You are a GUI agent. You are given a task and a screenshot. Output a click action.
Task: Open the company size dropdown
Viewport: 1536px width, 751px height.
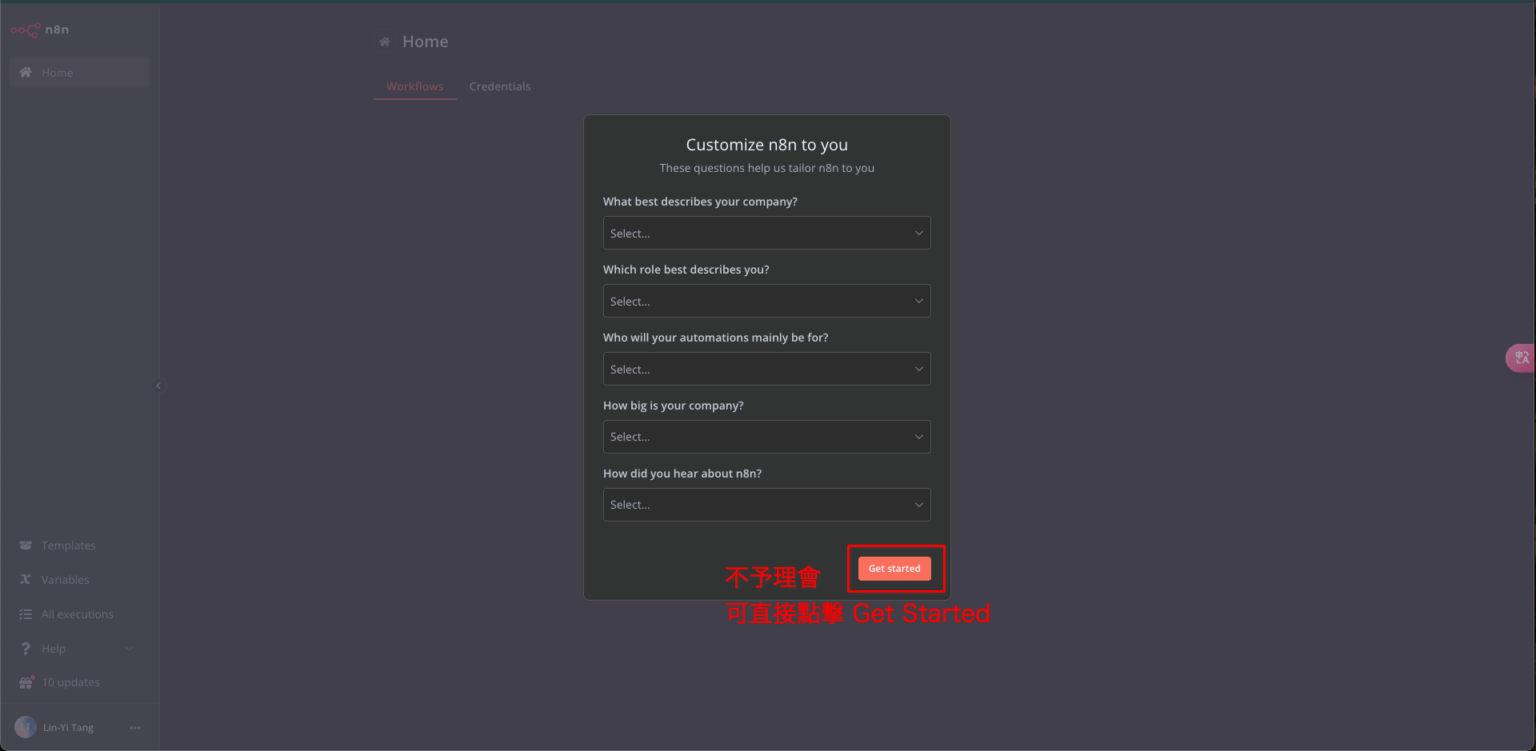click(x=767, y=437)
